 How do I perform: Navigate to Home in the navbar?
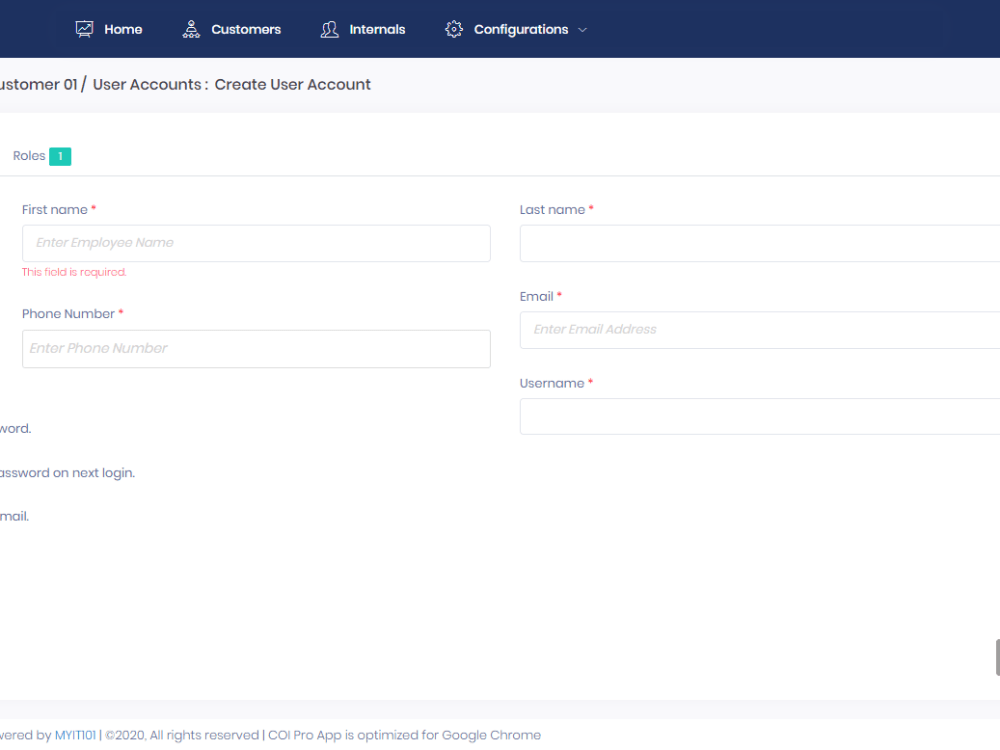123,29
